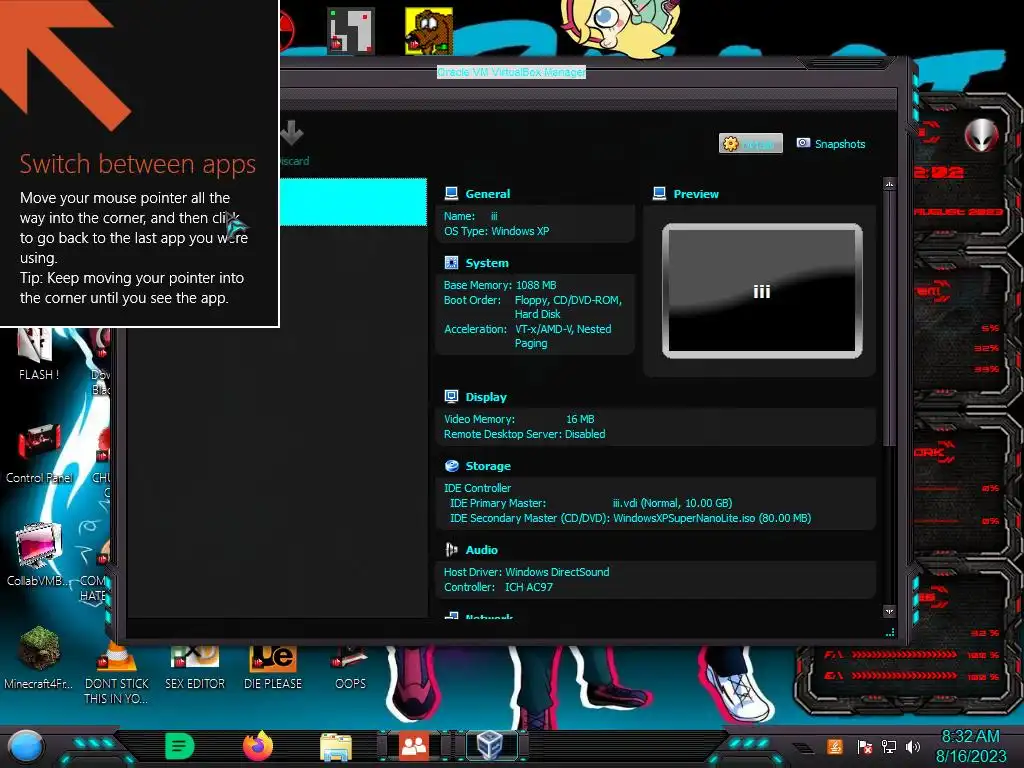Click the taskbar clock showing 8:32 AM
The width and height of the screenshot is (1024, 768).
(970, 746)
